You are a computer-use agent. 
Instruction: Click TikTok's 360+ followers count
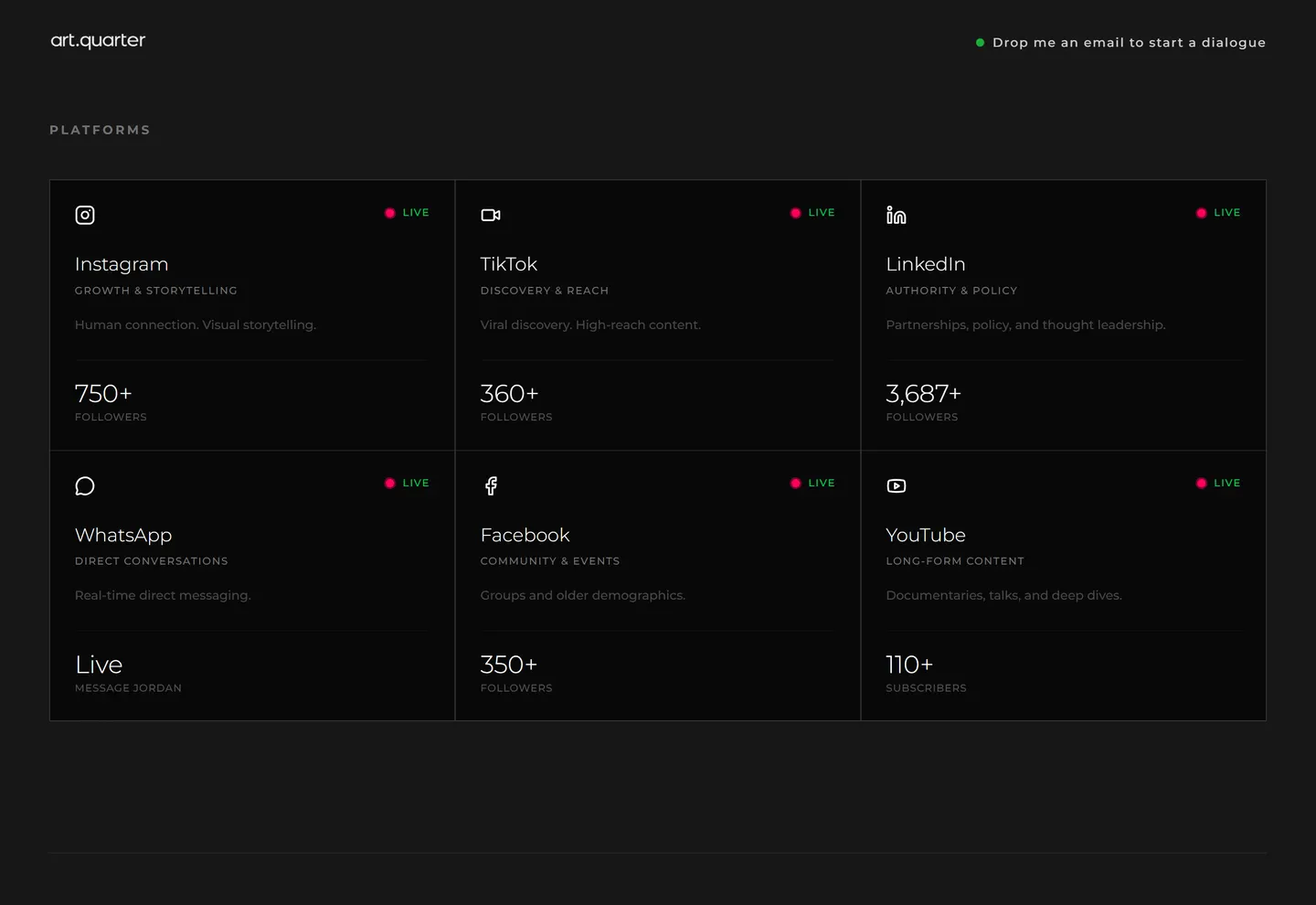pos(509,393)
